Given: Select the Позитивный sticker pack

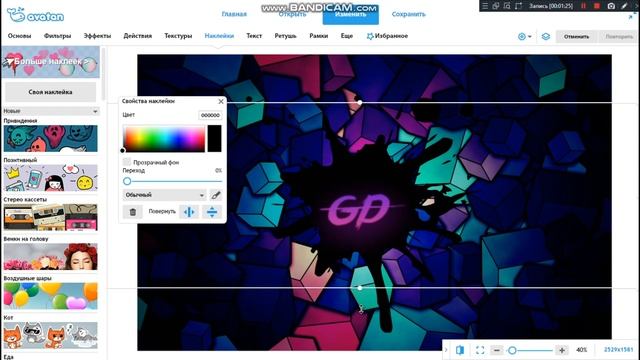Looking at the screenshot, I should click(51, 178).
